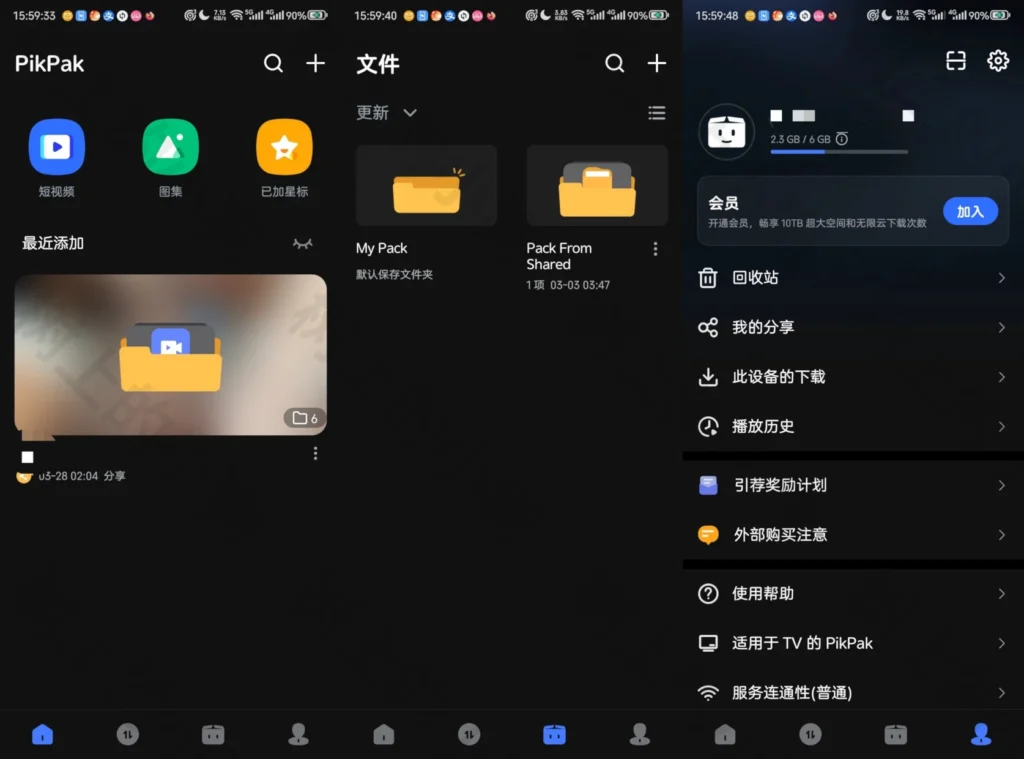Image resolution: width=1024 pixels, height=759 pixels.
Task: Switch files to list view
Action: coord(656,113)
